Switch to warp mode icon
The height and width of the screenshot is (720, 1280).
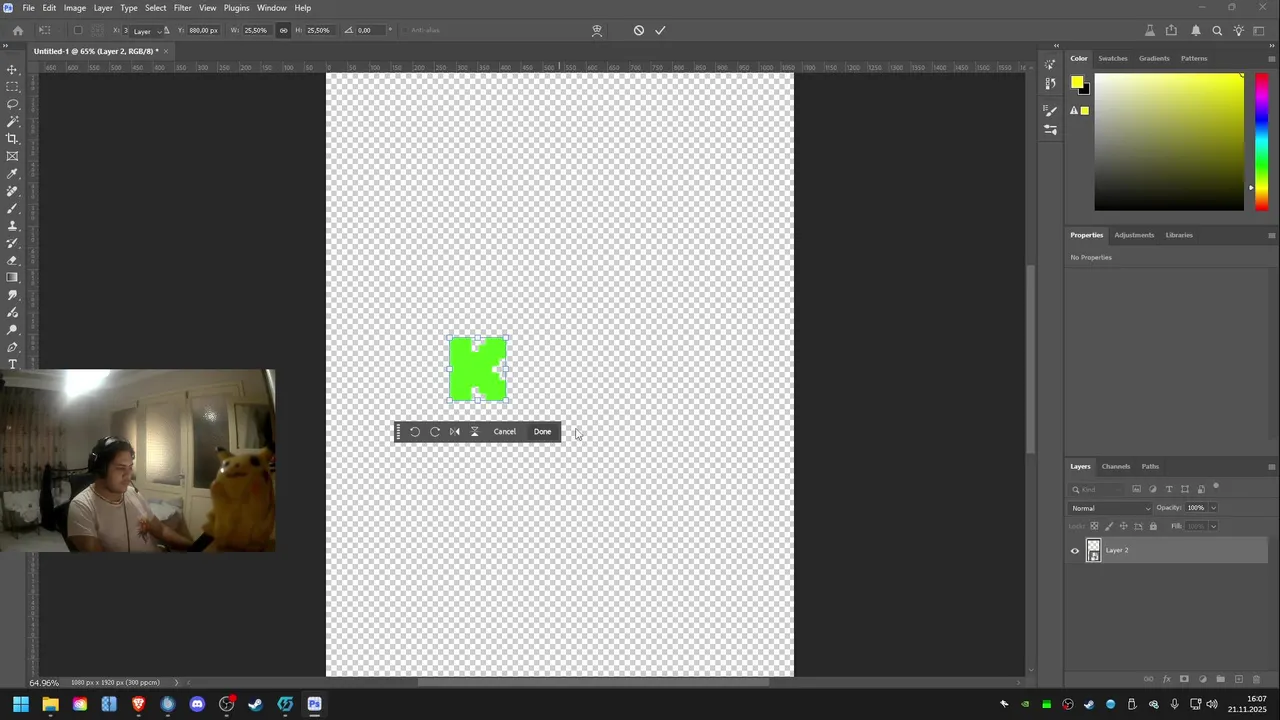tap(597, 30)
